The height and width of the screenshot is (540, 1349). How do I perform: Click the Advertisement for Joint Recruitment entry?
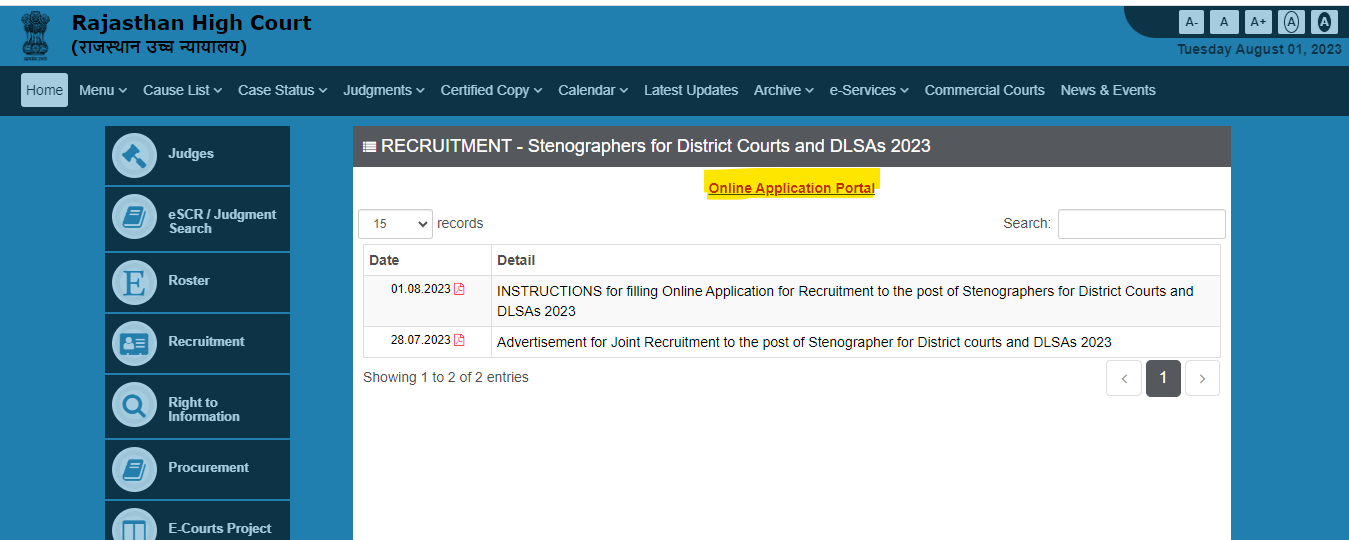pyautogui.click(x=804, y=342)
